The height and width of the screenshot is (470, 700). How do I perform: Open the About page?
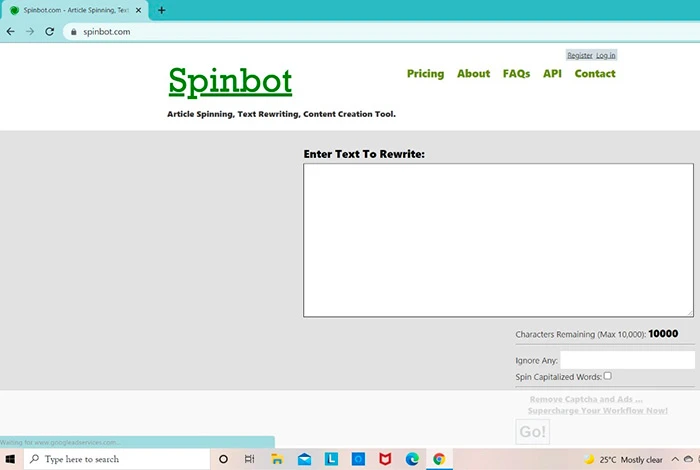473,74
